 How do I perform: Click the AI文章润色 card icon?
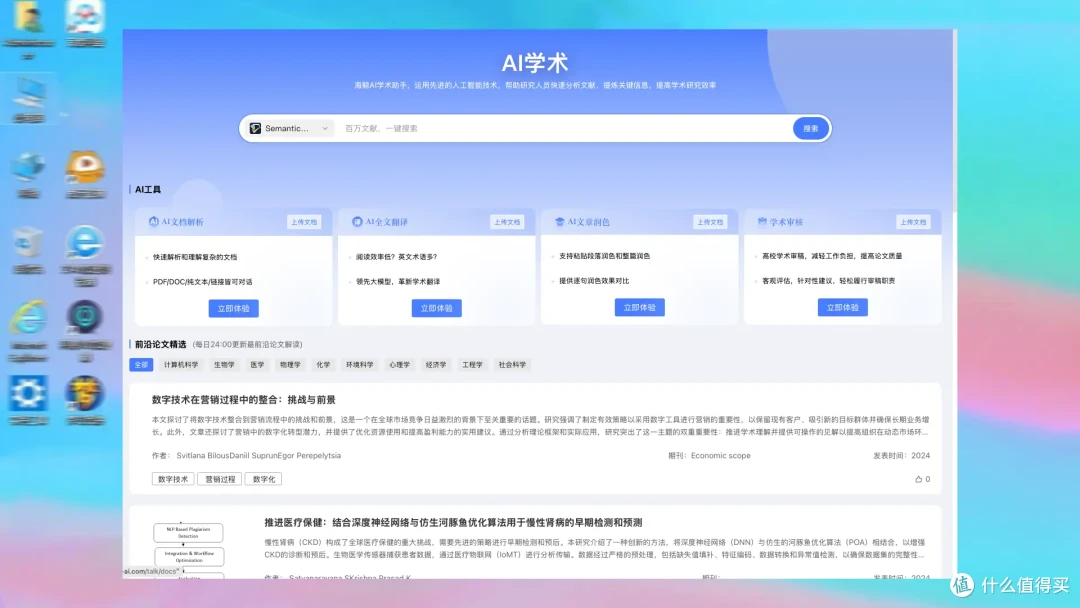click(559, 222)
